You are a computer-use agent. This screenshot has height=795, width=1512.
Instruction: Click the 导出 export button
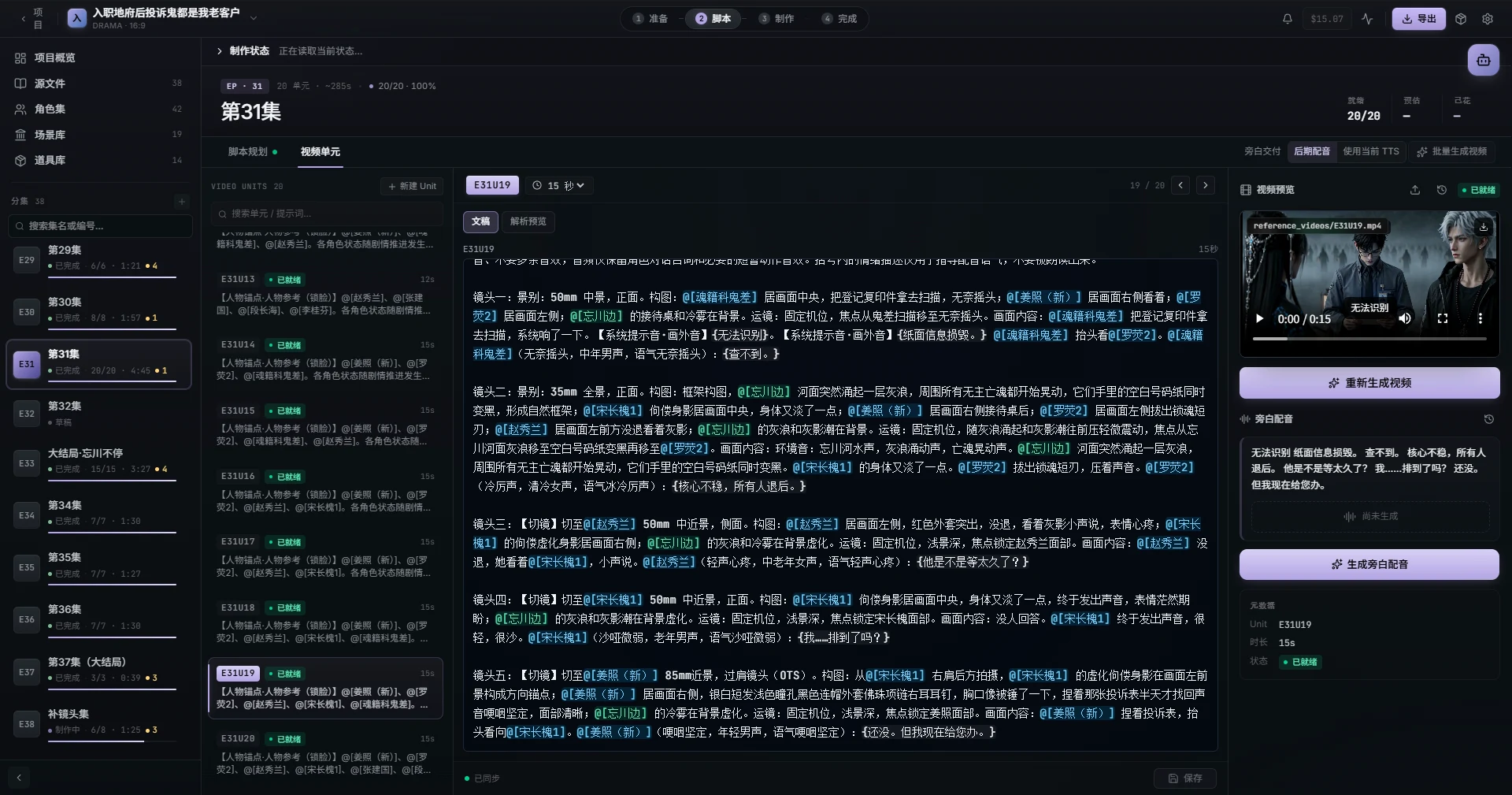click(x=1418, y=19)
